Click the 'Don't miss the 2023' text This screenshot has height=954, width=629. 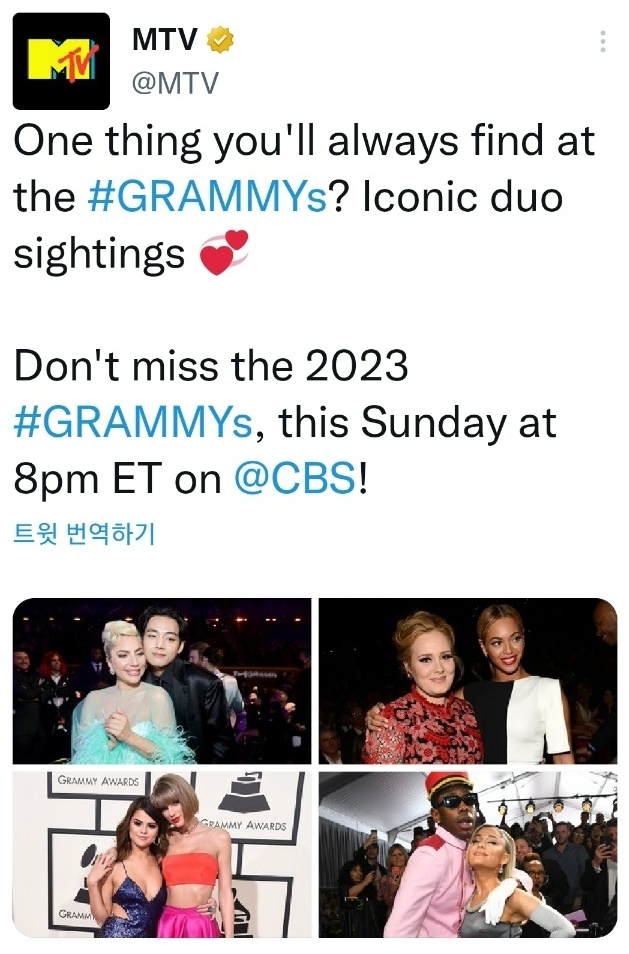[210, 367]
